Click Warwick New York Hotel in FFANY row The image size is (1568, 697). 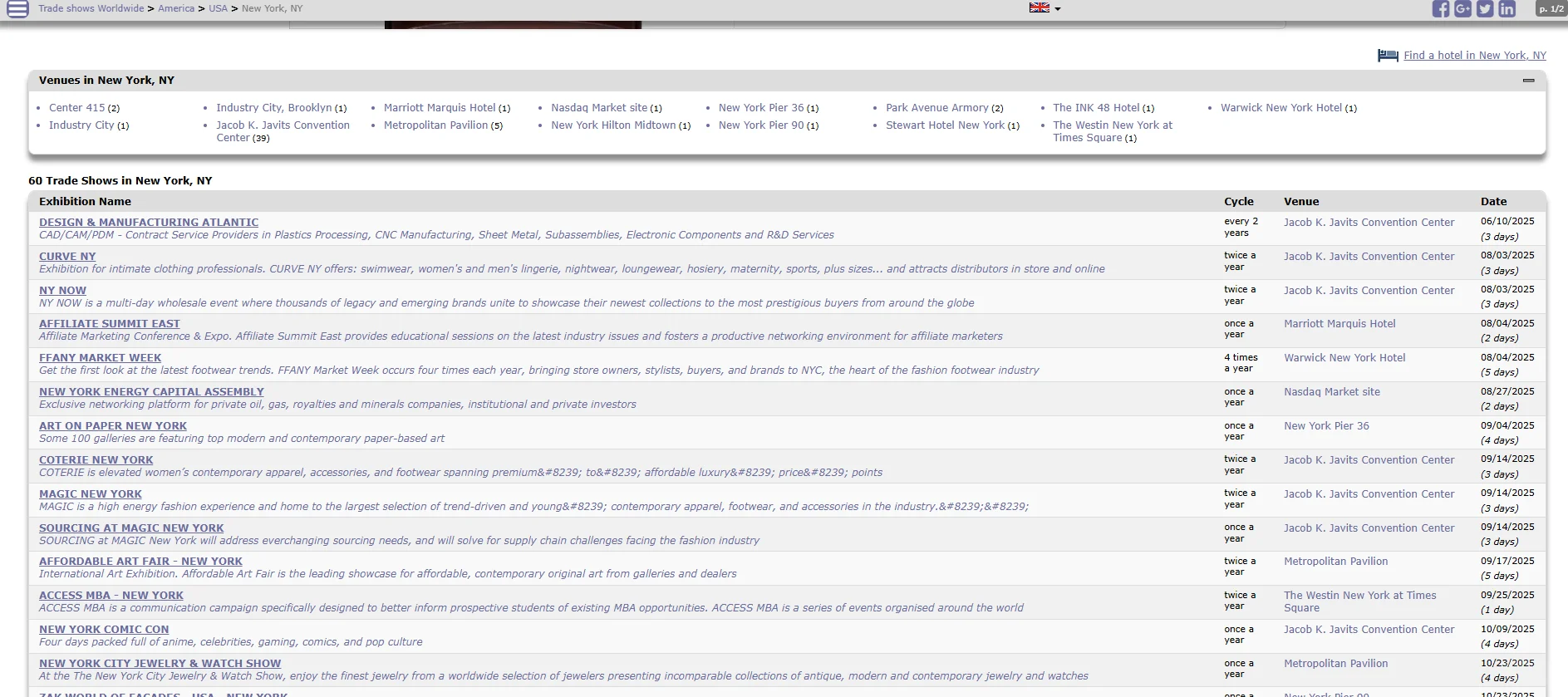point(1344,358)
